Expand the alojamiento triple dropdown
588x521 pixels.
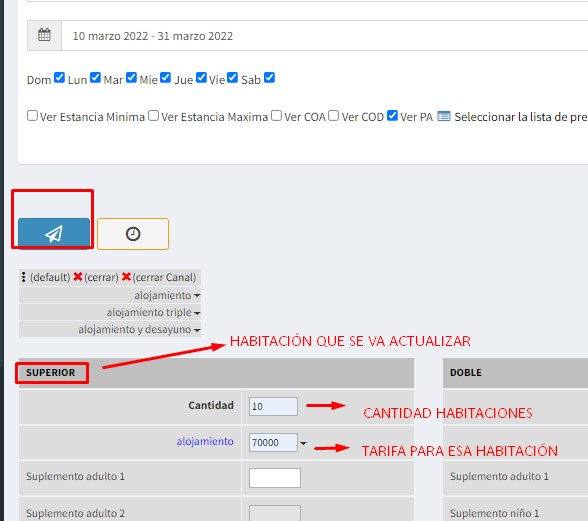click(153, 312)
